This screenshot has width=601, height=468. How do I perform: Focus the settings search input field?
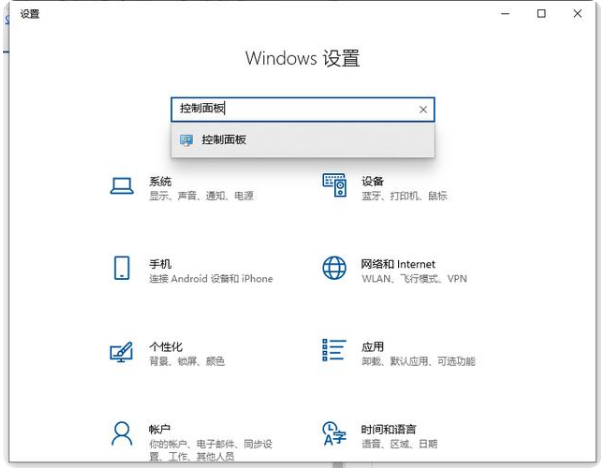(303, 110)
